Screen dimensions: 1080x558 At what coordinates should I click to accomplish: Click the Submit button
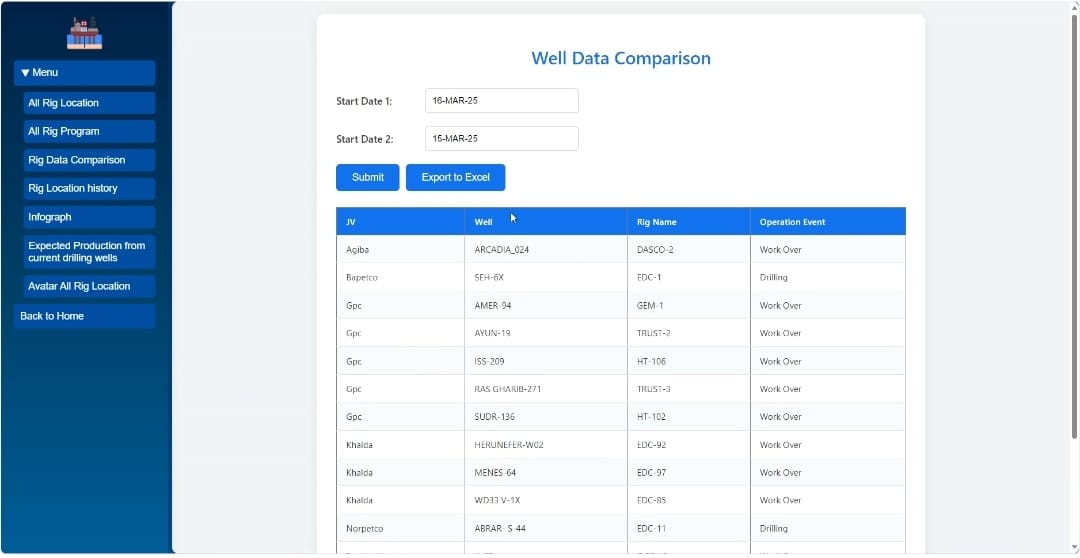(368, 178)
